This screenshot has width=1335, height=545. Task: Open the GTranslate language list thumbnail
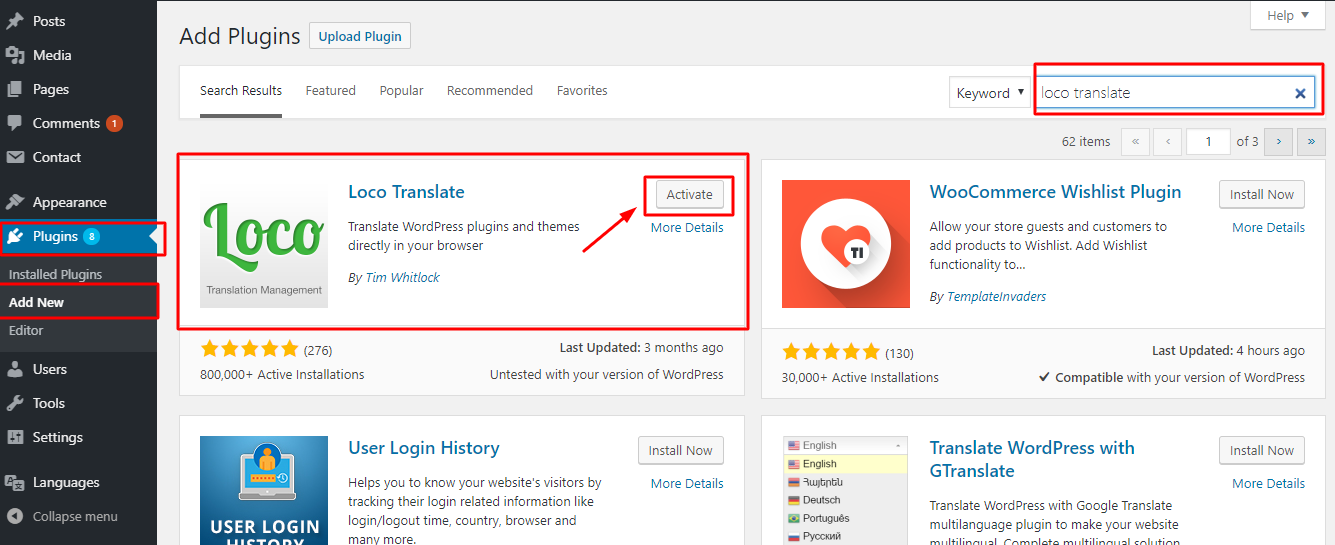click(846, 490)
